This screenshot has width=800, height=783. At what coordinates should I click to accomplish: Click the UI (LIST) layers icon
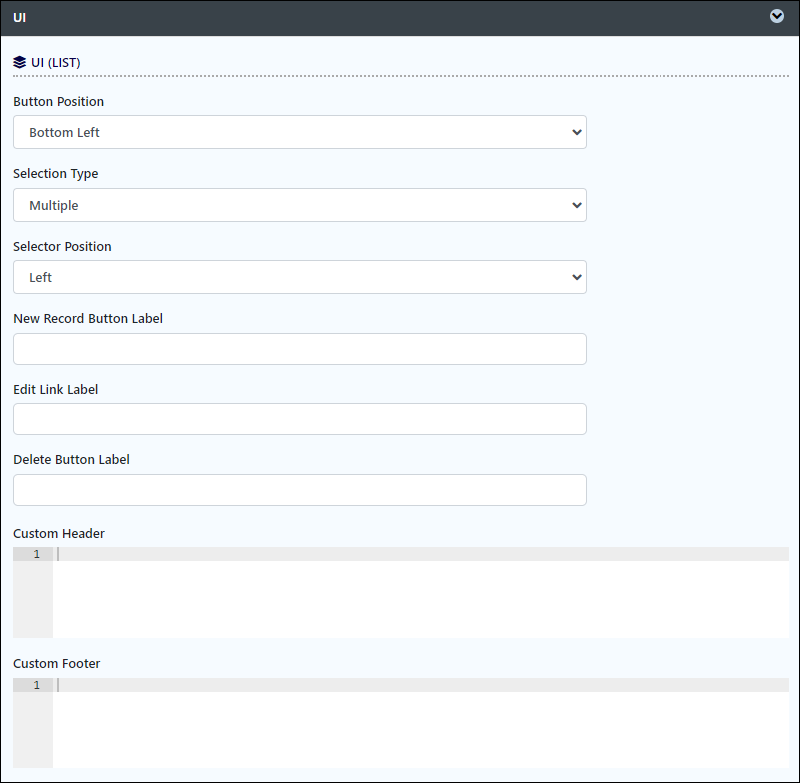(19, 62)
